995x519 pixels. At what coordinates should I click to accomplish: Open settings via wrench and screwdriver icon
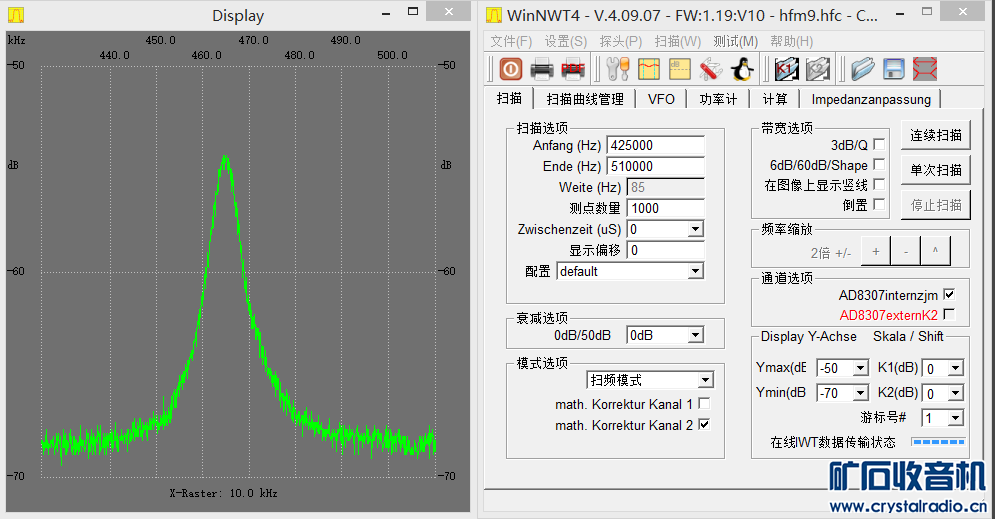point(617,69)
